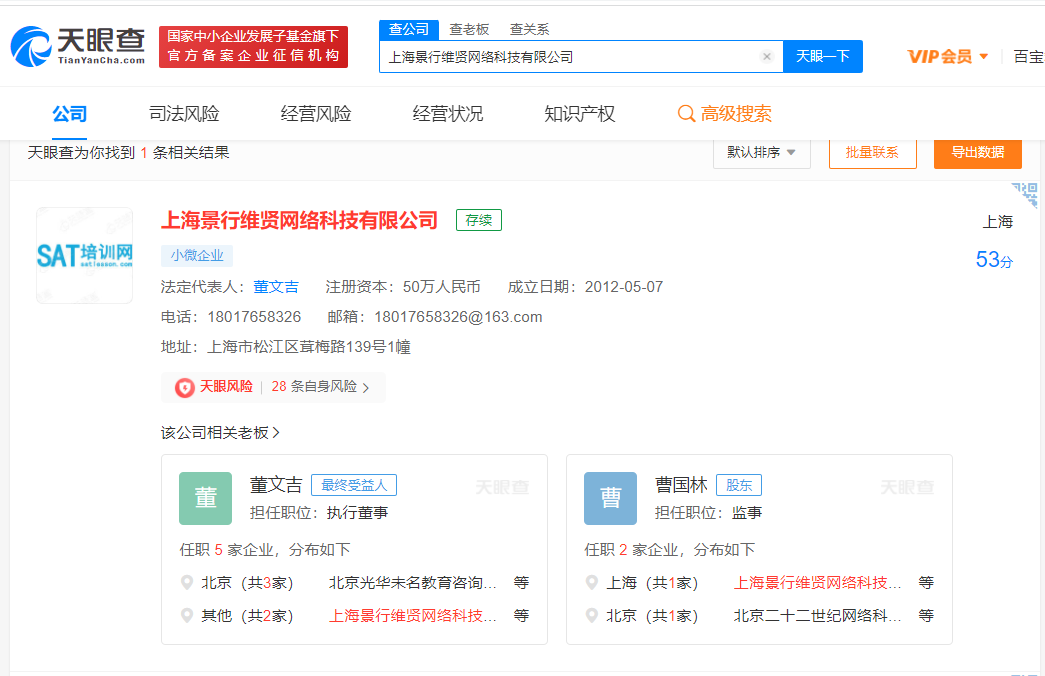Open SAT培训网 company logo thumbnail

tap(85, 255)
